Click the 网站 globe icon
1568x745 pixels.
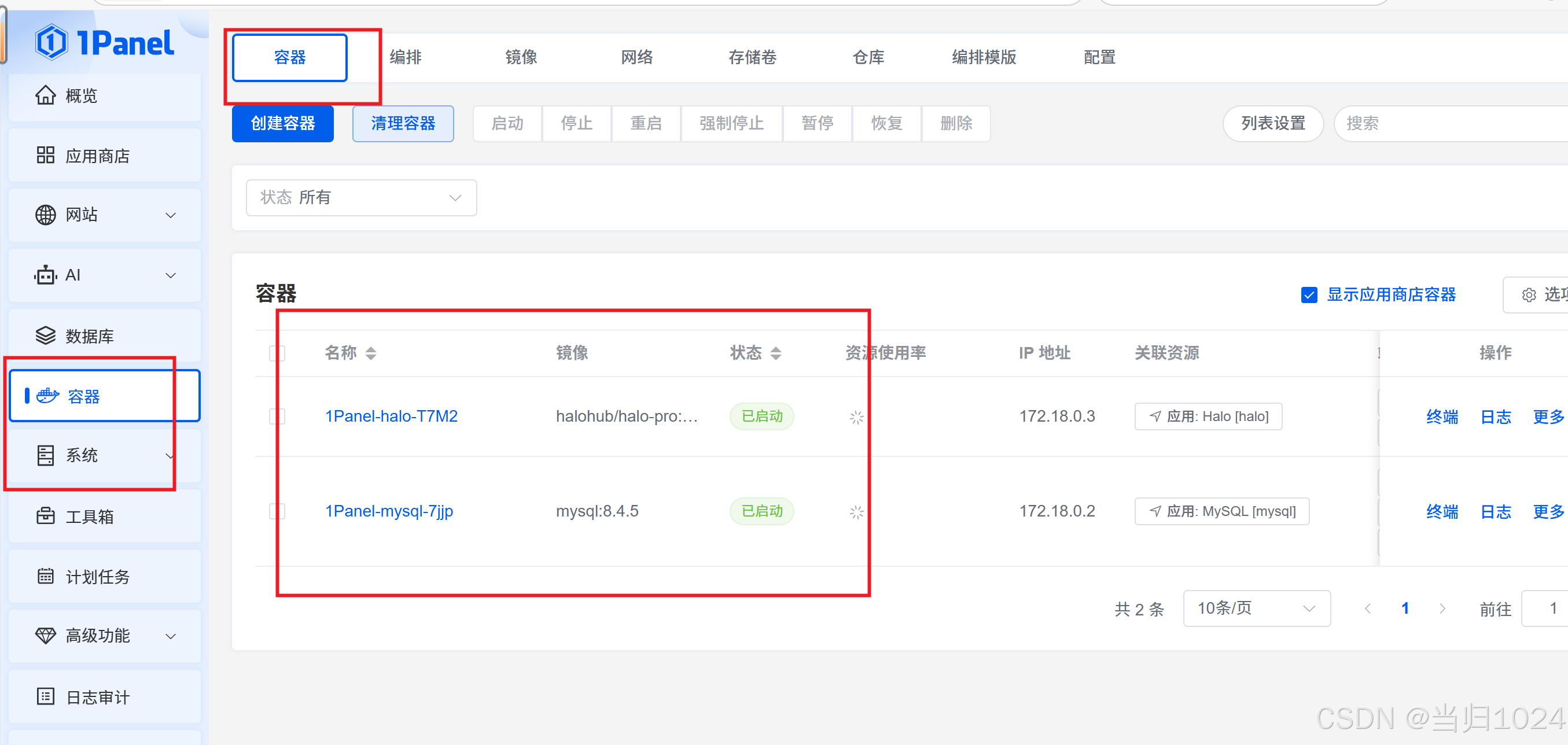[46, 215]
